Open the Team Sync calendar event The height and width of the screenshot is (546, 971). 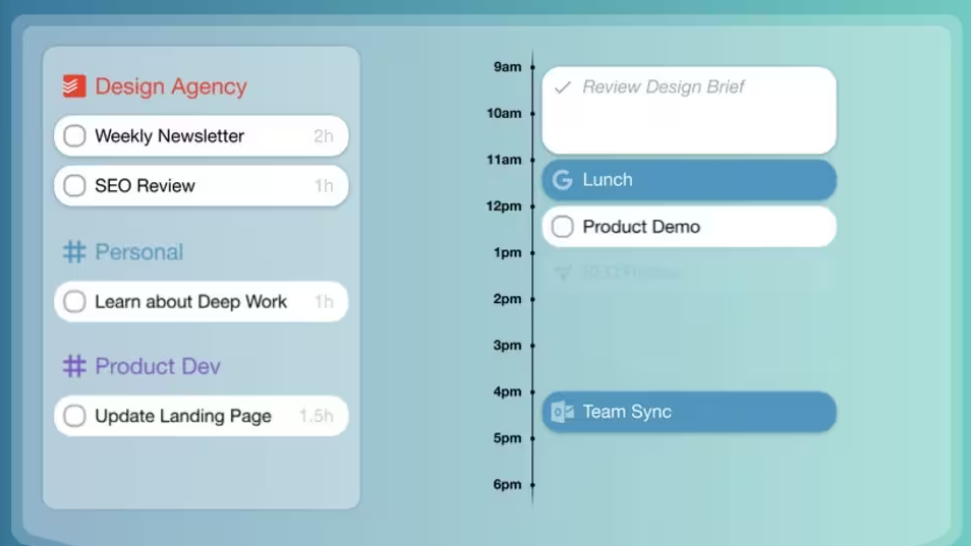point(689,412)
